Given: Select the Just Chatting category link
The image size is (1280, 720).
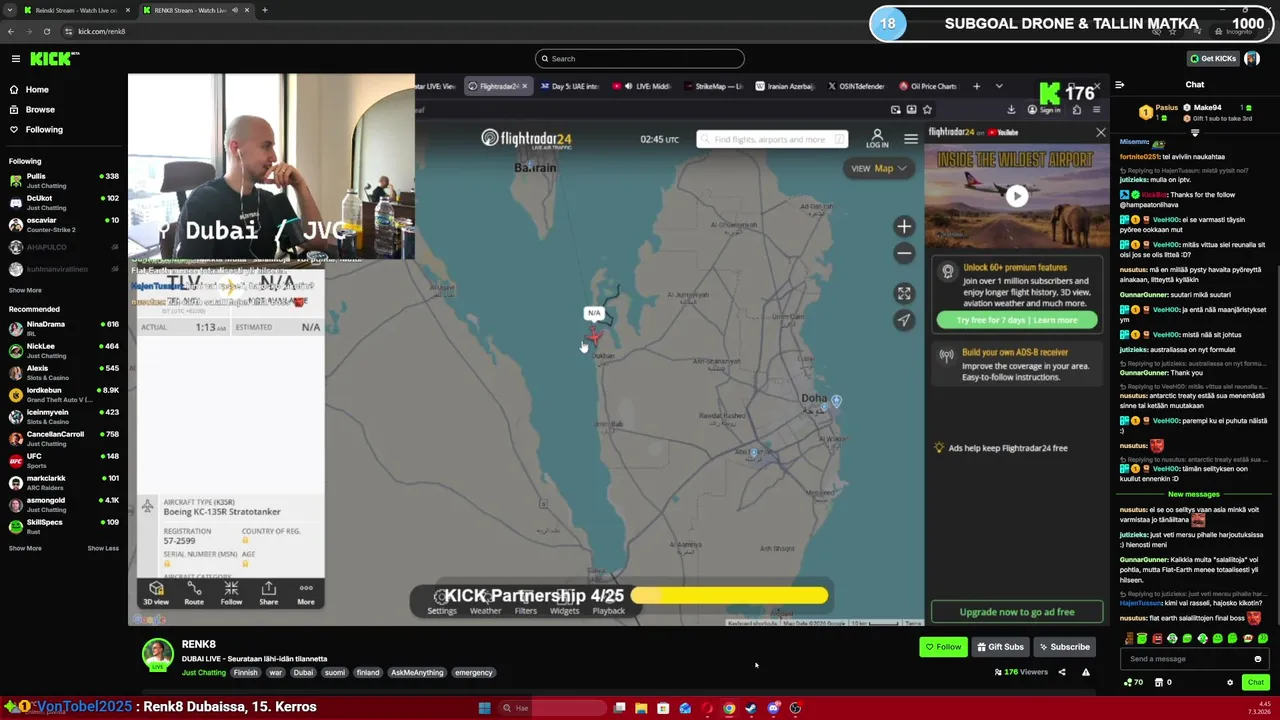Looking at the screenshot, I should pos(204,673).
